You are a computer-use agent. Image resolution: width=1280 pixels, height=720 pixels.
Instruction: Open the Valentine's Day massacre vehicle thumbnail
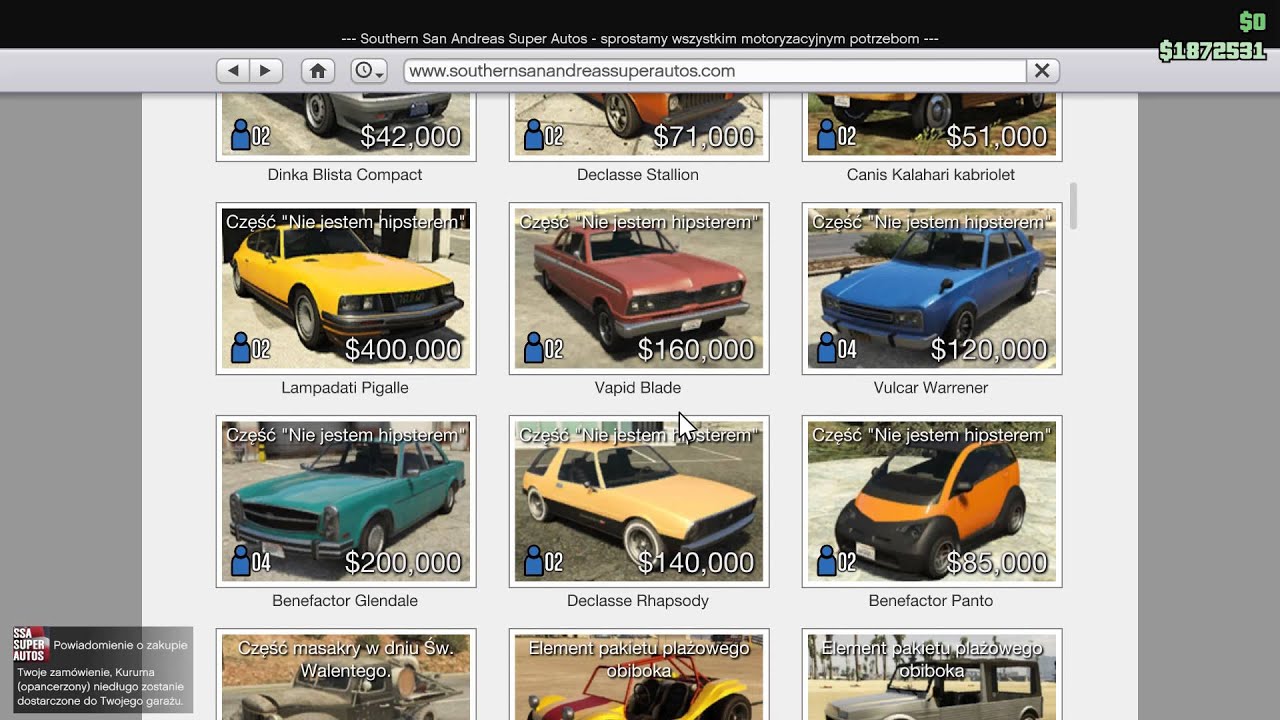(x=346, y=674)
